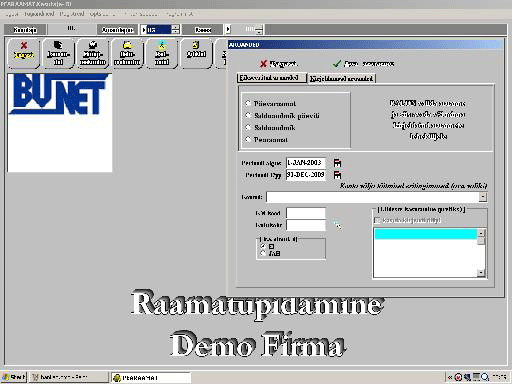Click the arrow left of period field
This screenshot has width=516, height=389.
click(143, 30)
